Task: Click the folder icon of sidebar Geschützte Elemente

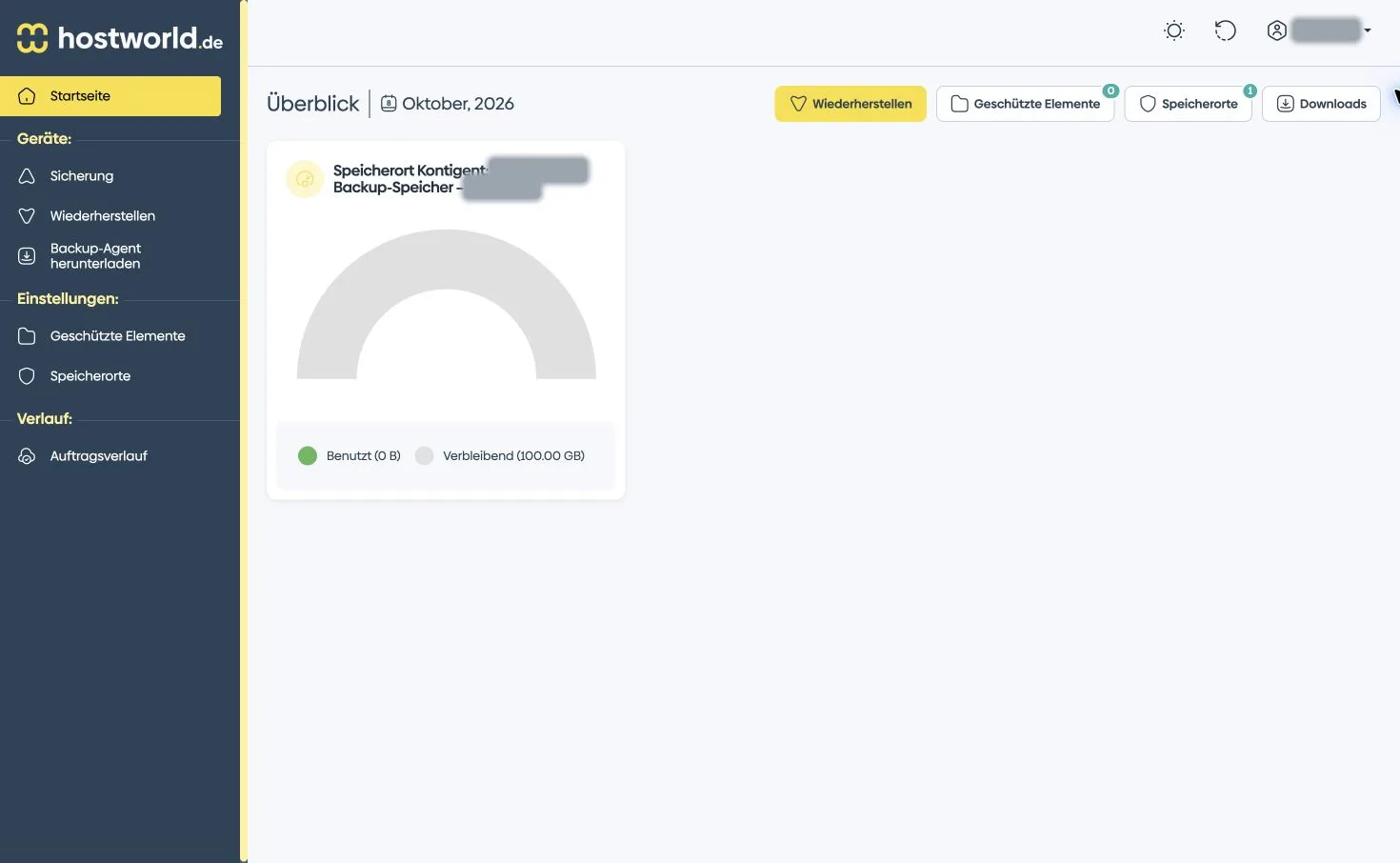Action: 27,336
